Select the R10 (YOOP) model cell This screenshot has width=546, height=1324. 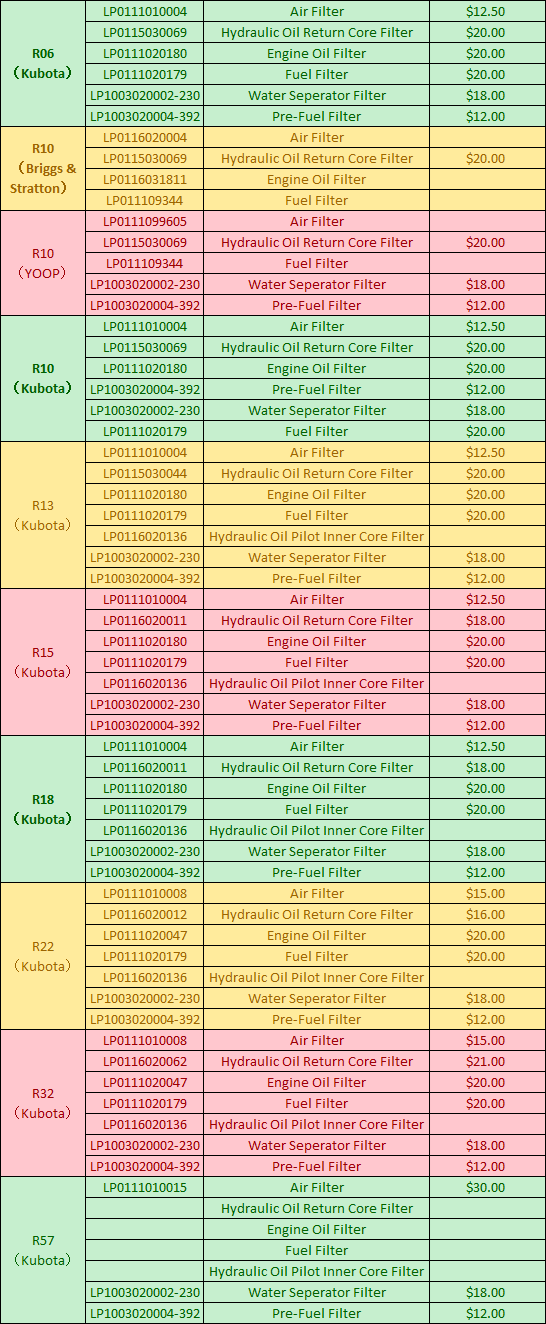pos(43,263)
